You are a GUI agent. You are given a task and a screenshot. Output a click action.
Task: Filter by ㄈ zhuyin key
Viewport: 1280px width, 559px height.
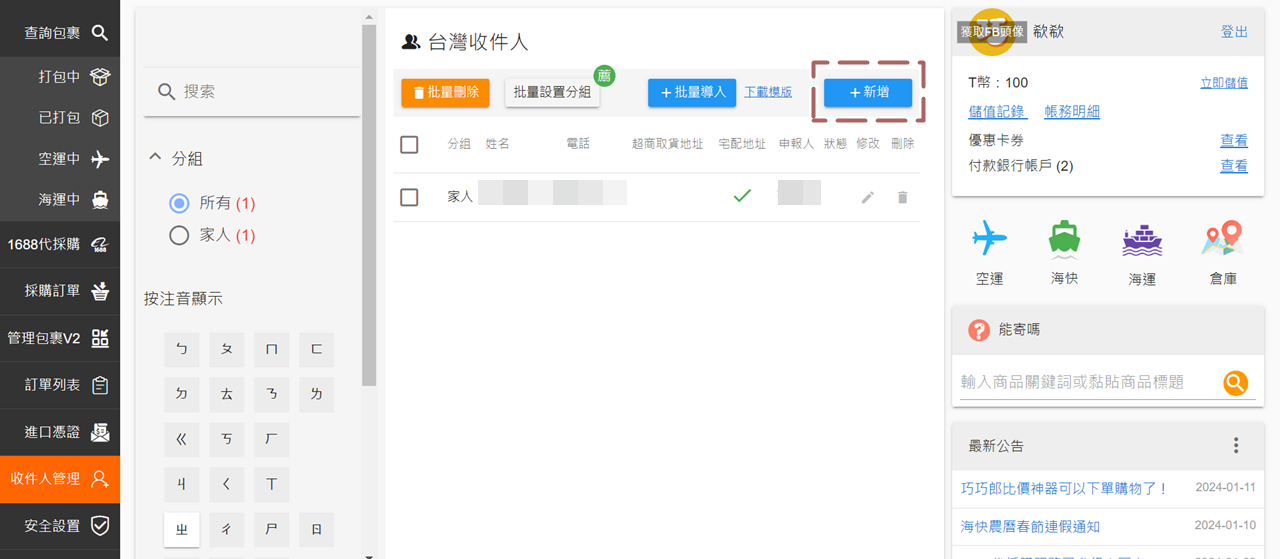tap(317, 350)
